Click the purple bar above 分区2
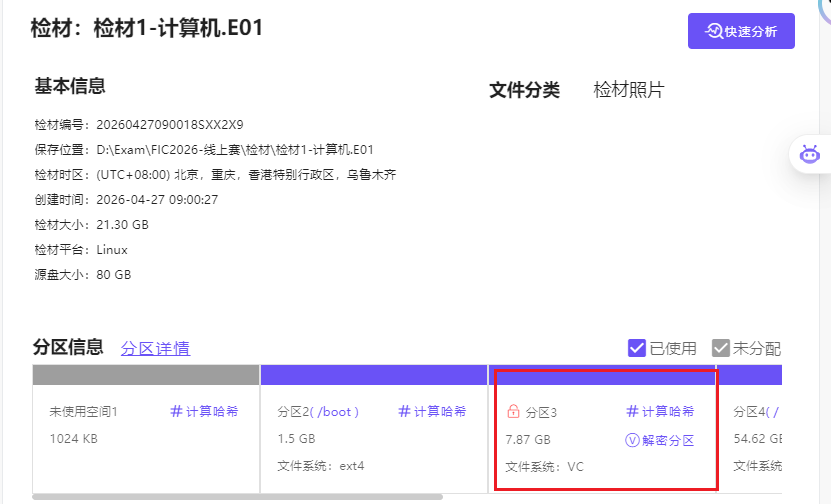 (374, 375)
